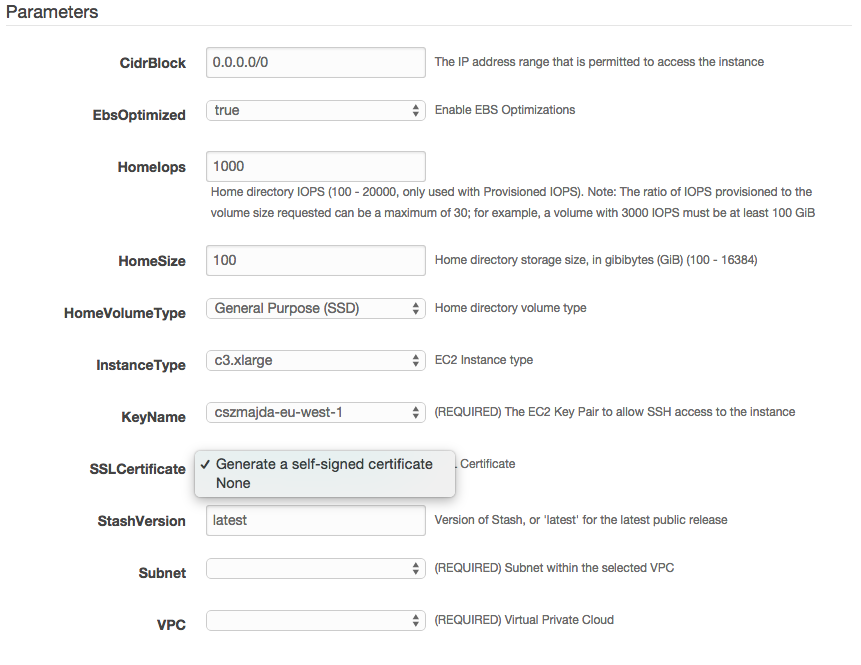Viewport: 861px width, 665px height.
Task: Open the VPC dropdown
Action: tap(316, 621)
